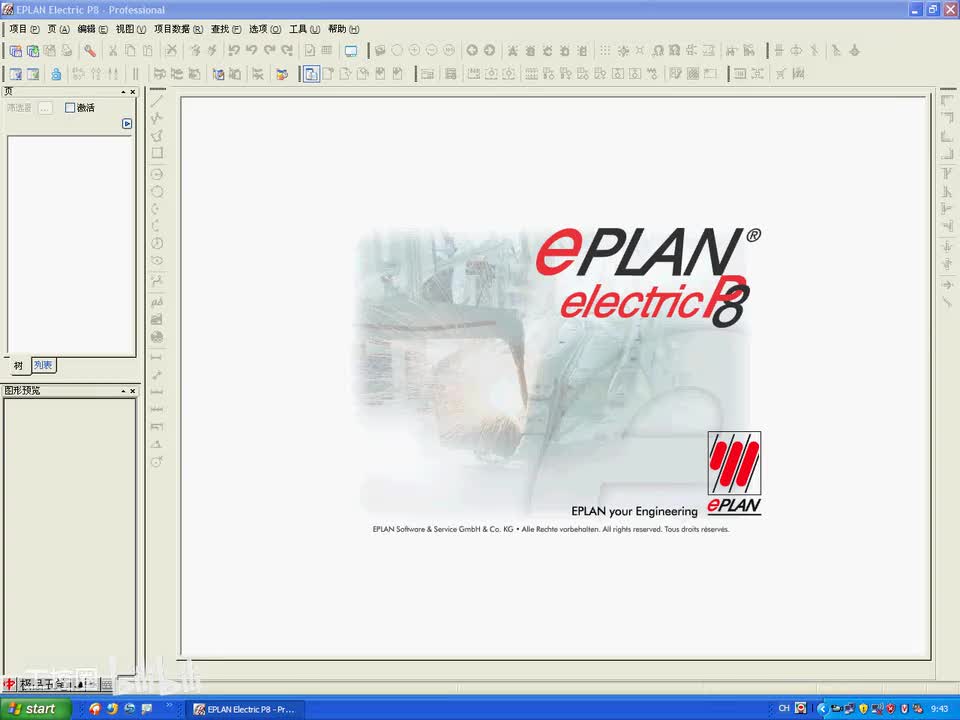
Task: Click the zoom out minus circle icon
Action: point(432,51)
